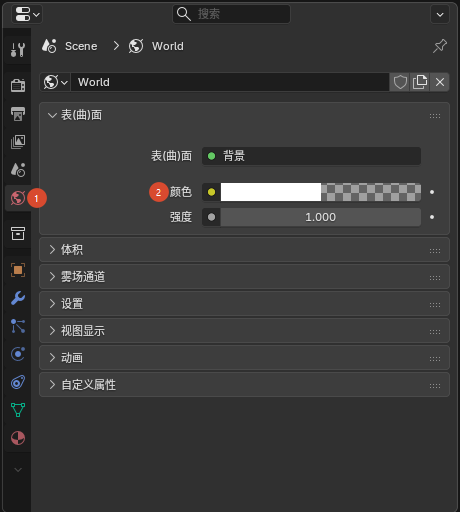Click drag-handle dots of 自定义属性 panel
Viewport: 460px width, 512px height.
coord(435,386)
